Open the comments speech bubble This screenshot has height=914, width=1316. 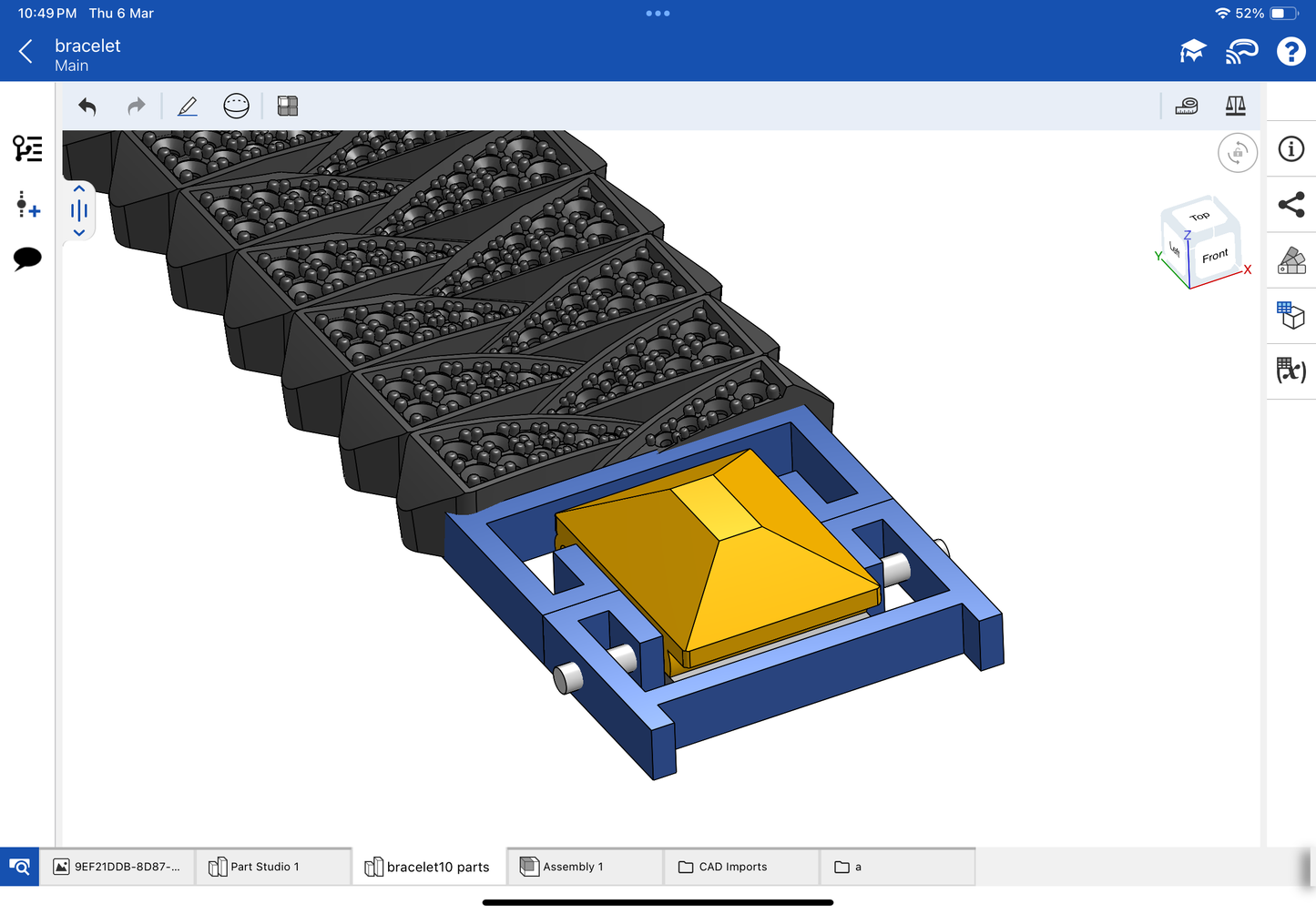coord(27,259)
